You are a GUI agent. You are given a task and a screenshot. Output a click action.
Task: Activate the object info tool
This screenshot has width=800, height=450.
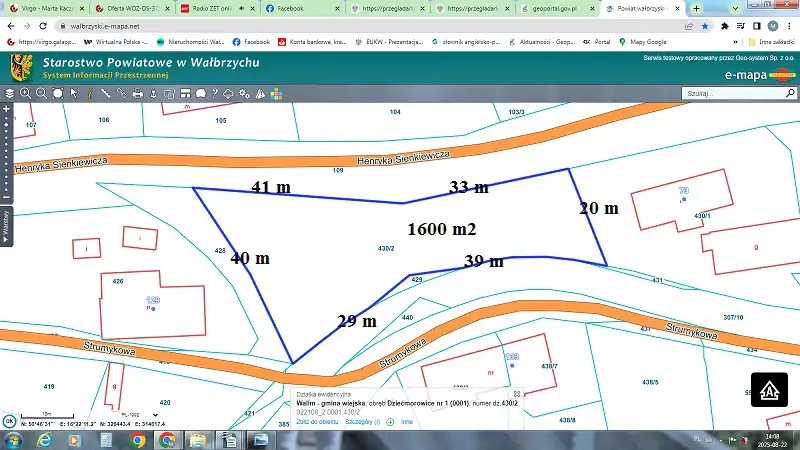pyautogui.click(x=90, y=93)
